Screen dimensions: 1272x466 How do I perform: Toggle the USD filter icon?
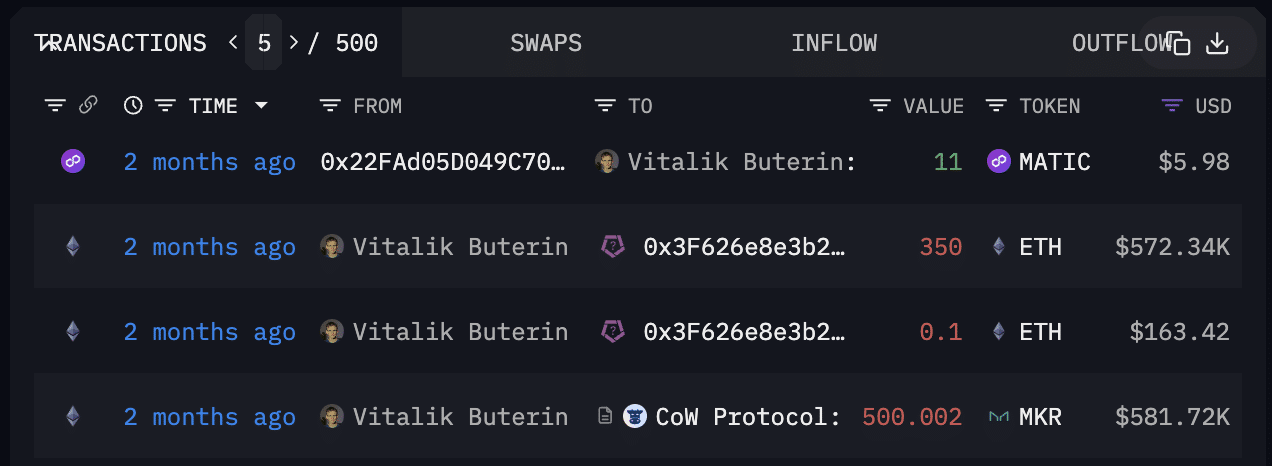coord(1171,105)
